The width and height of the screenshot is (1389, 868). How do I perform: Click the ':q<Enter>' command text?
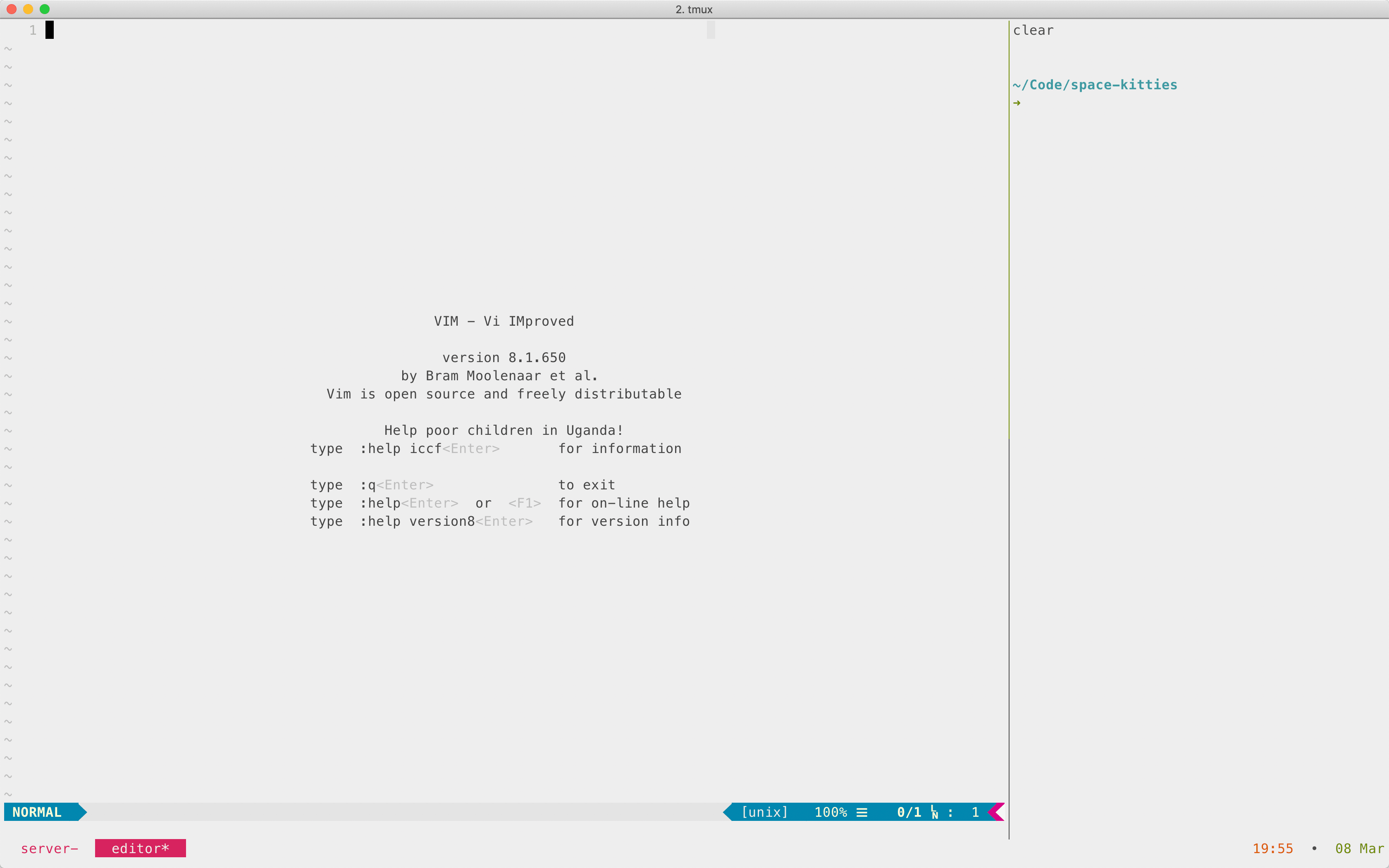[396, 485]
